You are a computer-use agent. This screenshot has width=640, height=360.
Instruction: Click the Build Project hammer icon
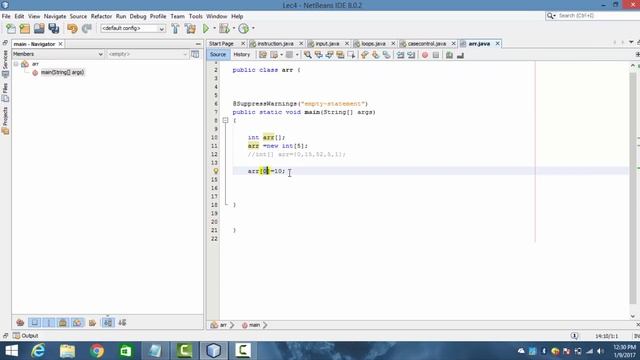click(176, 29)
